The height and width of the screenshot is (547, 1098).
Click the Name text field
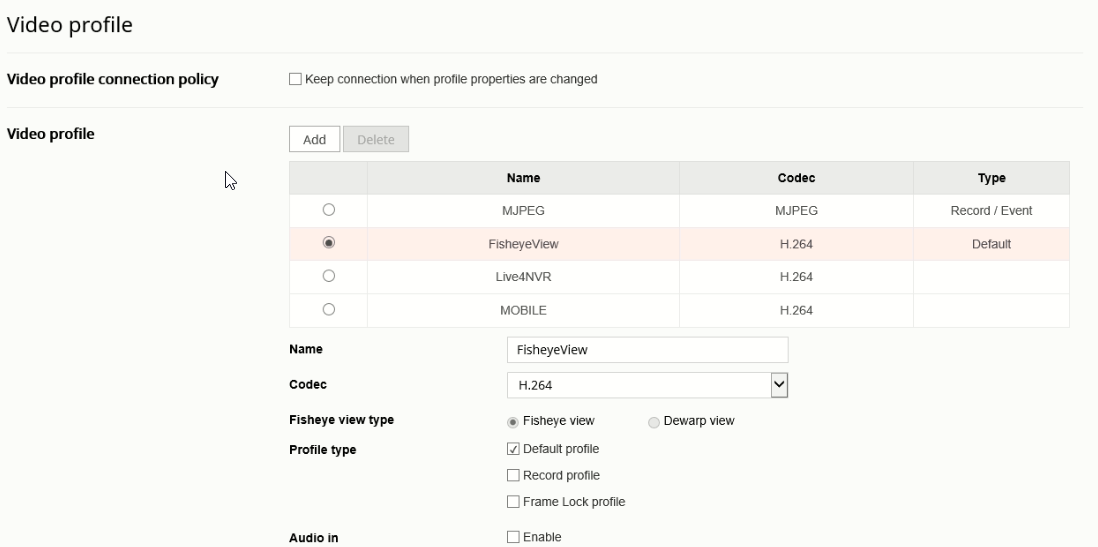point(647,349)
